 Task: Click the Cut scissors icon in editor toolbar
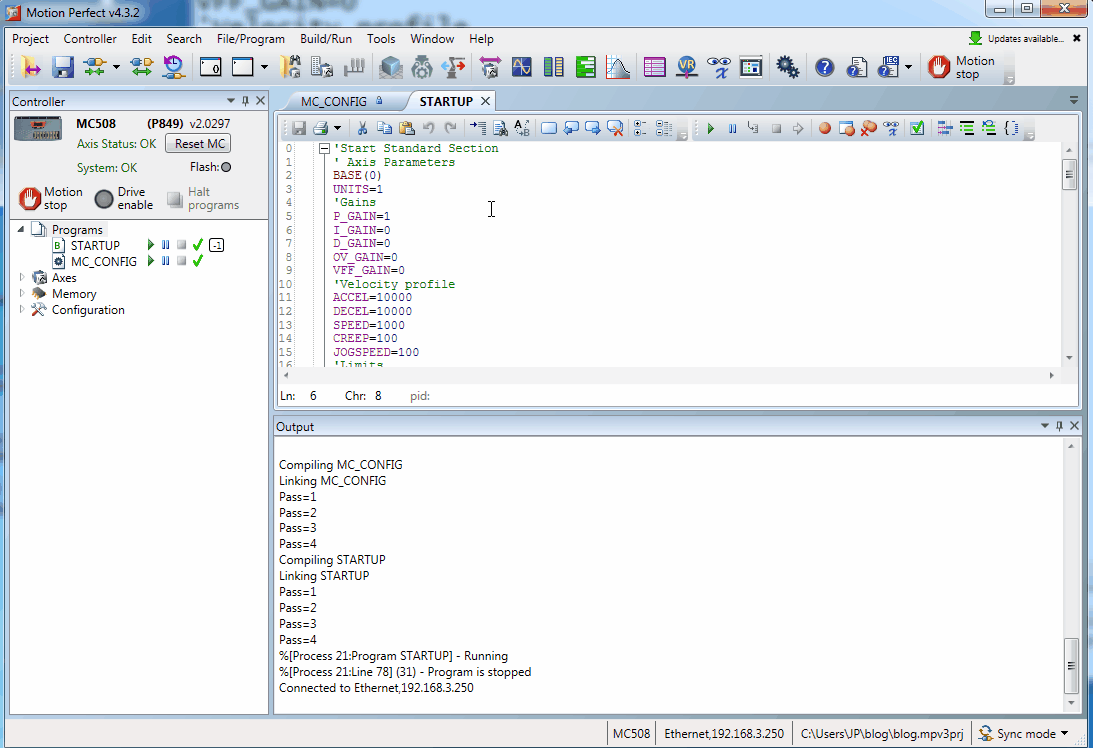click(x=362, y=128)
